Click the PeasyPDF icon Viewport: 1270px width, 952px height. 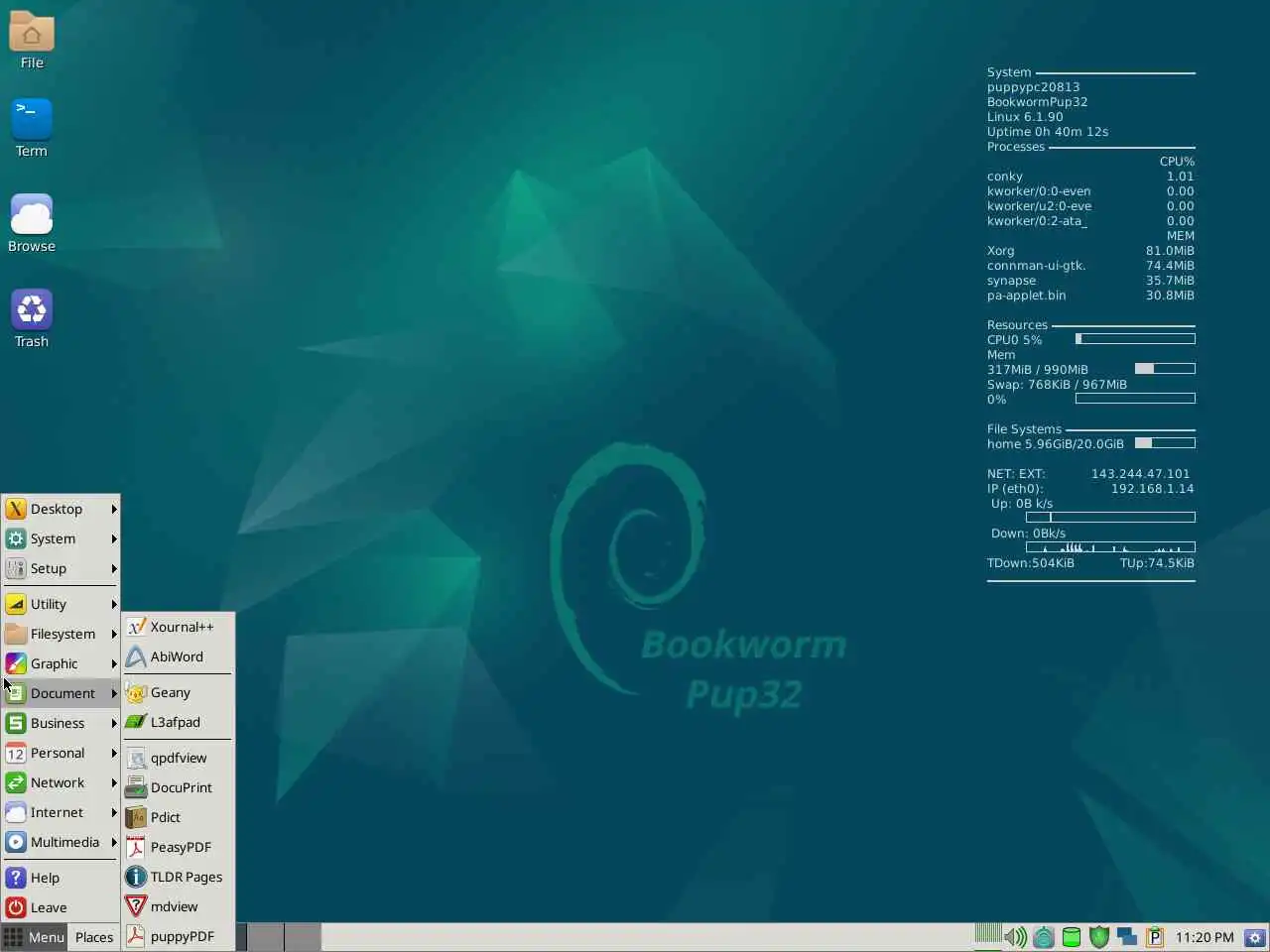(x=136, y=847)
